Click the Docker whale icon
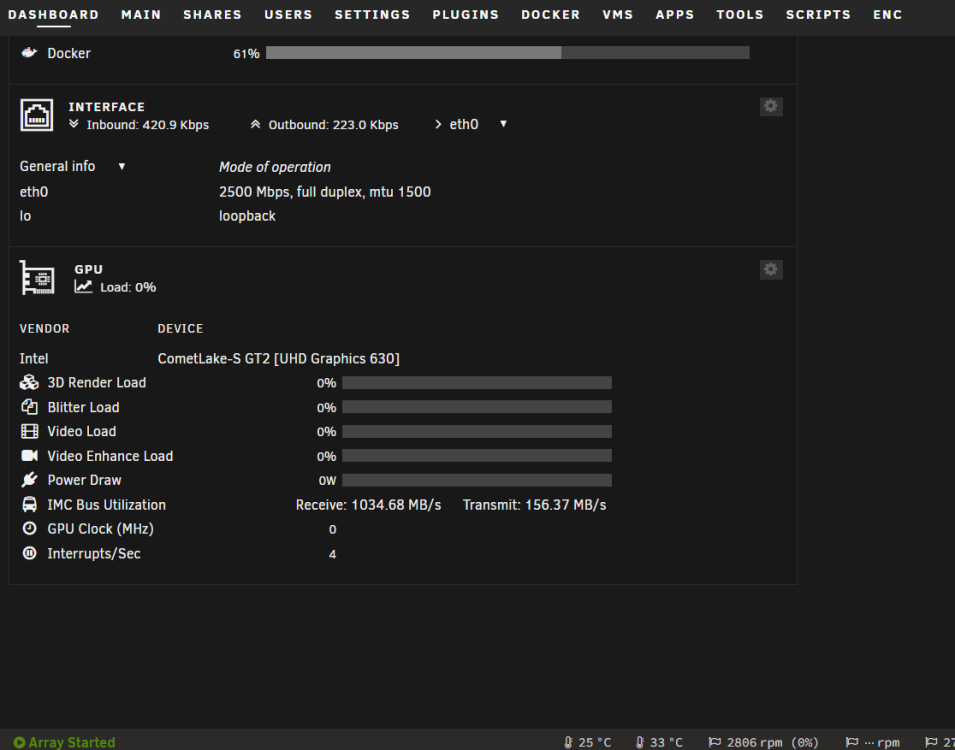Viewport: 955px width, 750px height. 29,53
